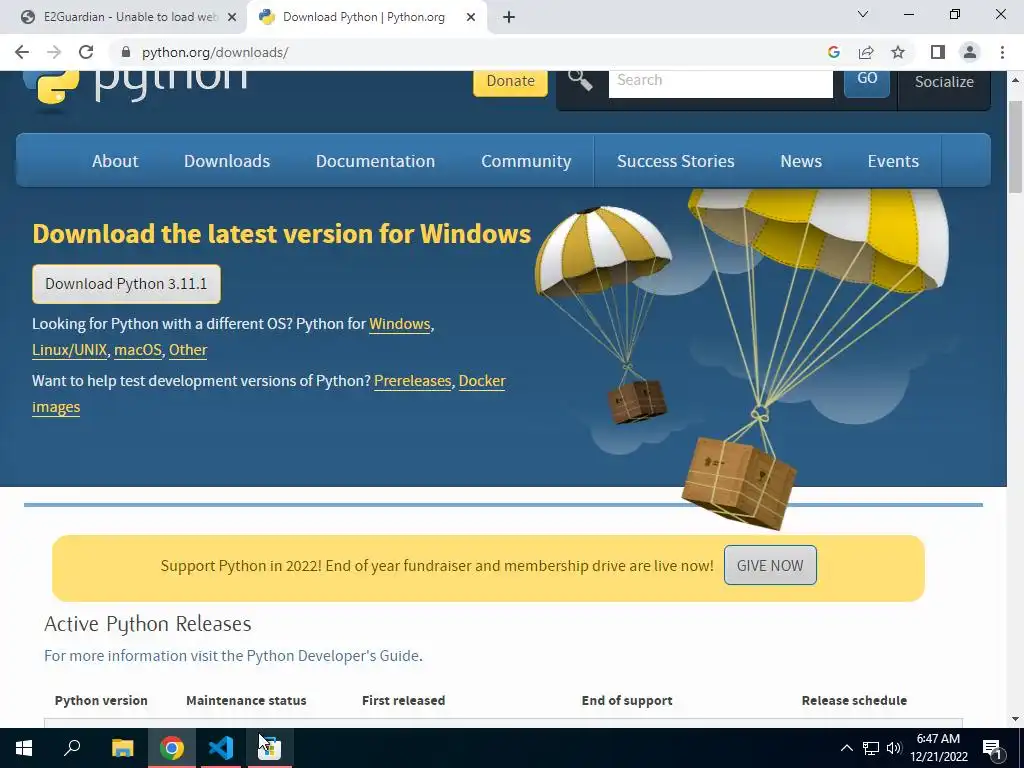Click the GIVE NOW button
Image resolution: width=1024 pixels, height=768 pixels.
(x=770, y=566)
